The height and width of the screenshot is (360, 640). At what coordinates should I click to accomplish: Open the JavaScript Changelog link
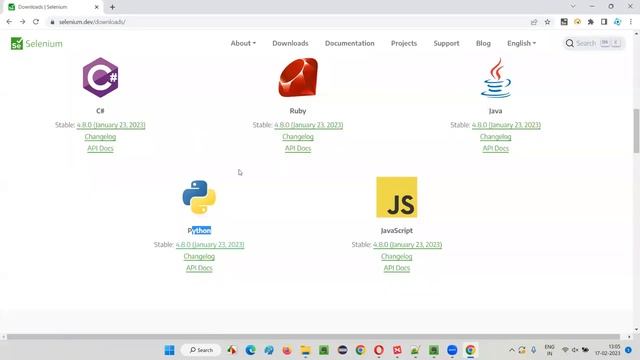(x=397, y=256)
